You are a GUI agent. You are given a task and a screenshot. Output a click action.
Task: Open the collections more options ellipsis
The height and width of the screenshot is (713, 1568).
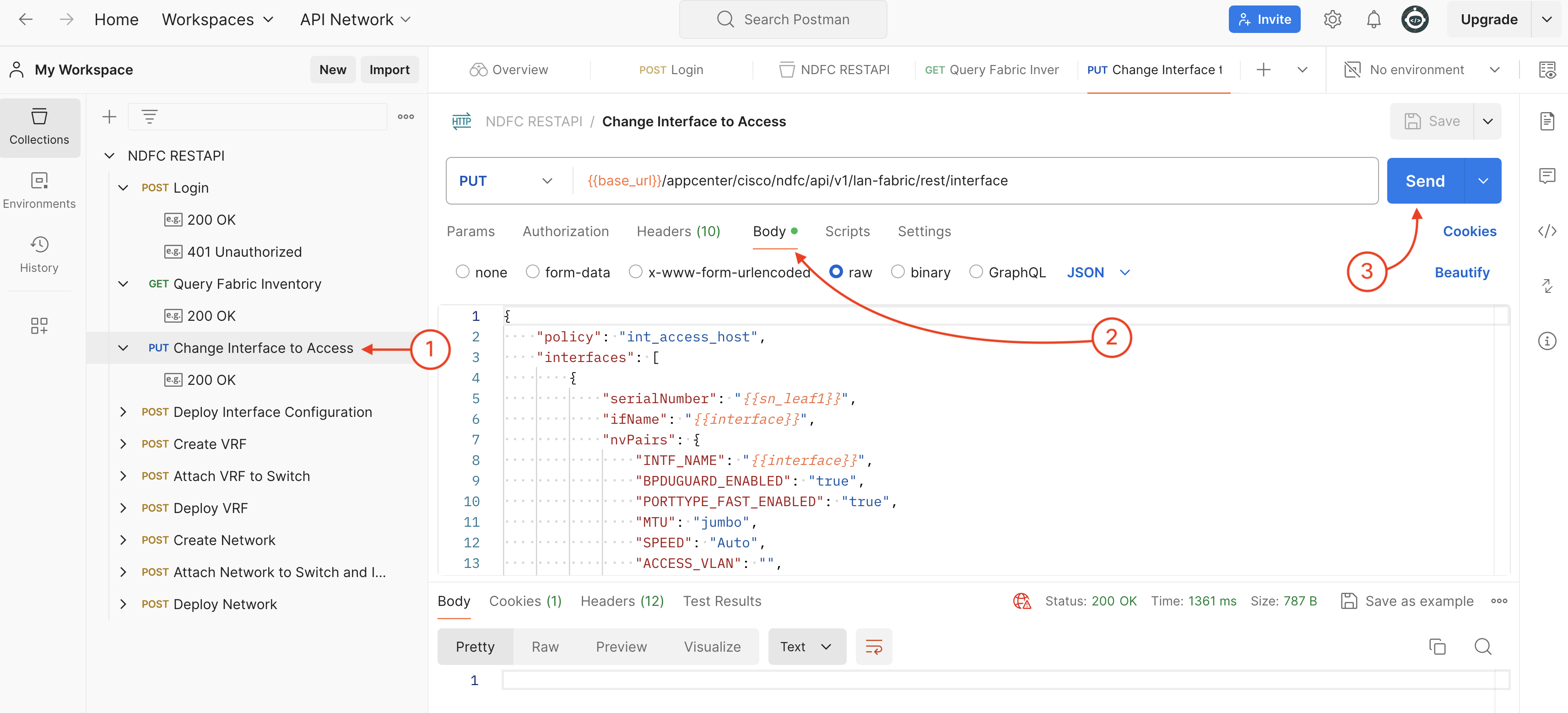coord(406,117)
